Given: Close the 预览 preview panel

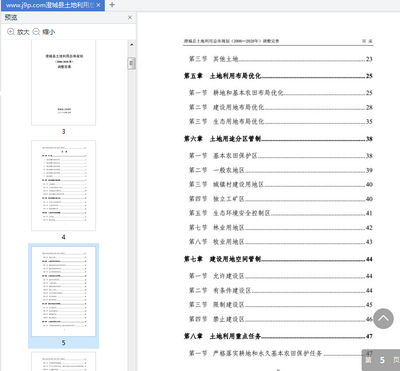Looking at the screenshot, I should click(x=130, y=17).
